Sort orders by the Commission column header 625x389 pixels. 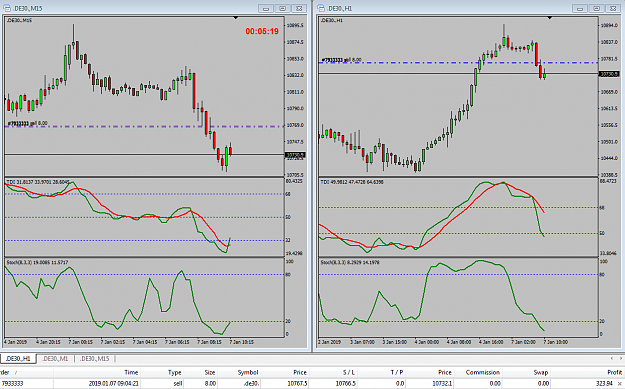pos(483,372)
